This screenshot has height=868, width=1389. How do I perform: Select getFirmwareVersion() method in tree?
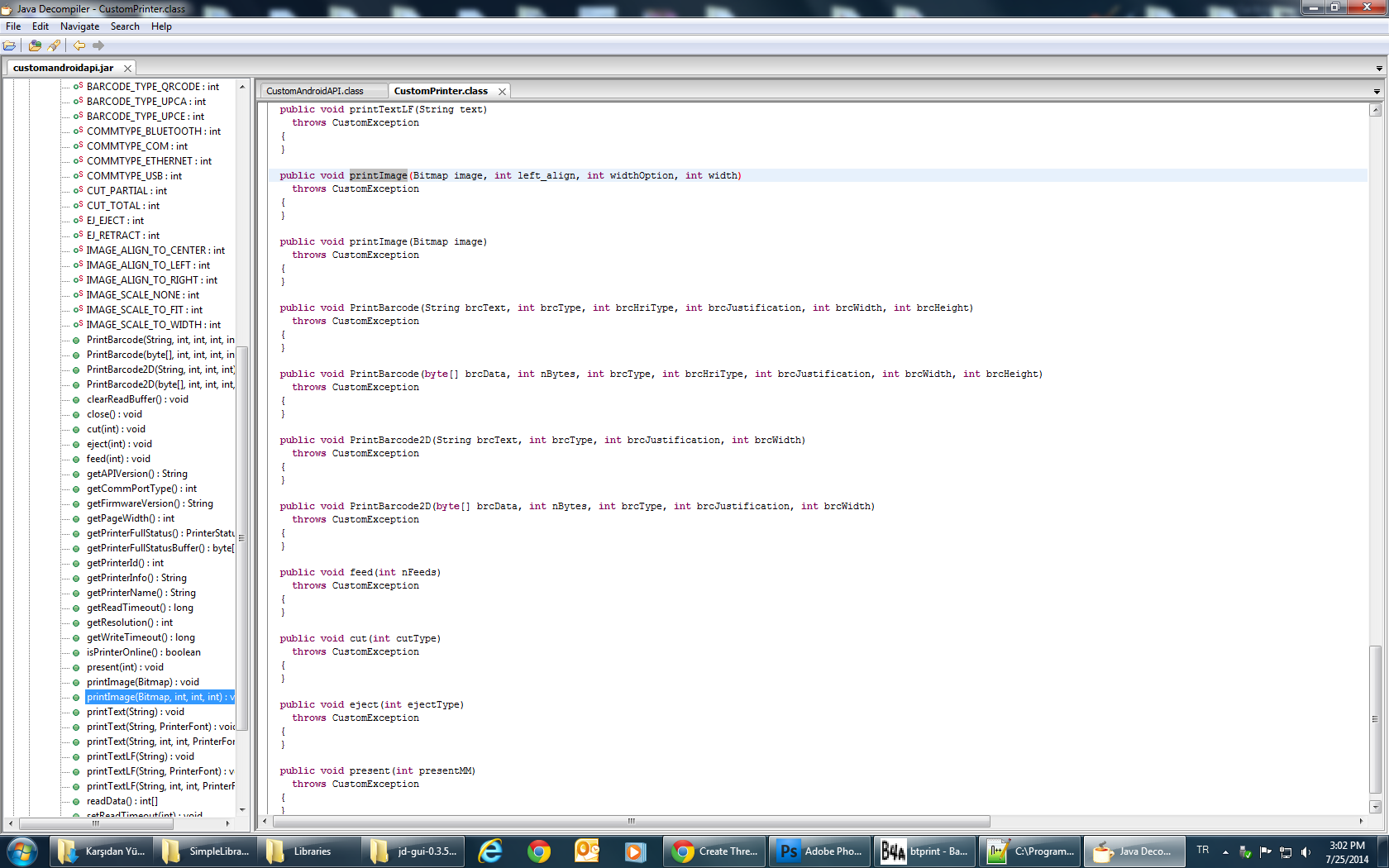[x=150, y=503]
